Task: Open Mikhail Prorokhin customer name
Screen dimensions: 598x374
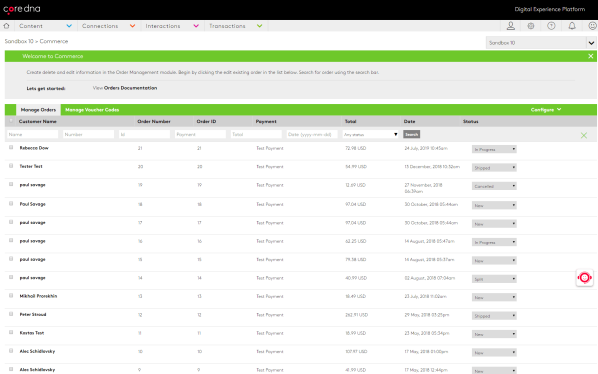Action: pos(38,296)
